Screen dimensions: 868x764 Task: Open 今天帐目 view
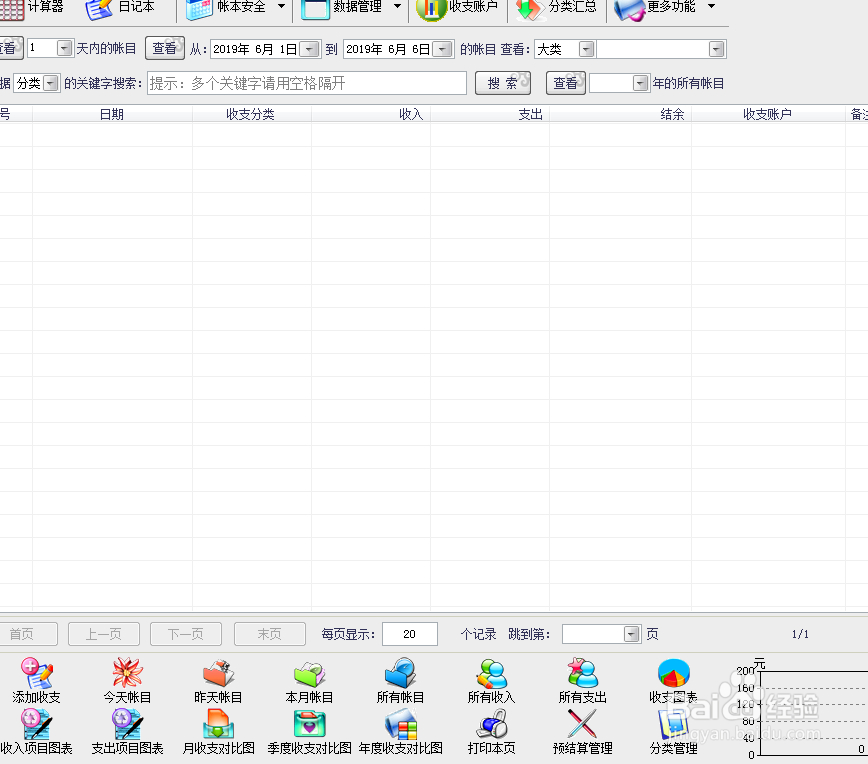[127, 674]
